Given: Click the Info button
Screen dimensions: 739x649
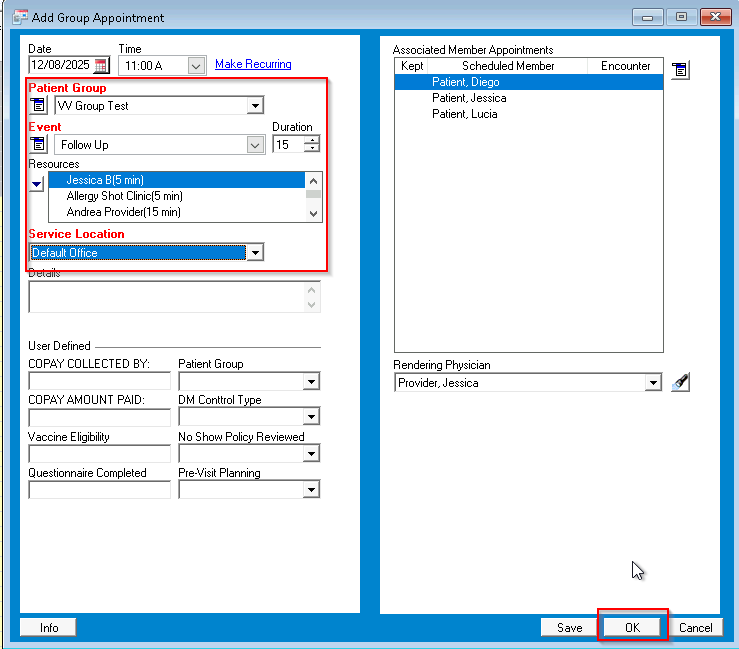Looking at the screenshot, I should 49,627.
